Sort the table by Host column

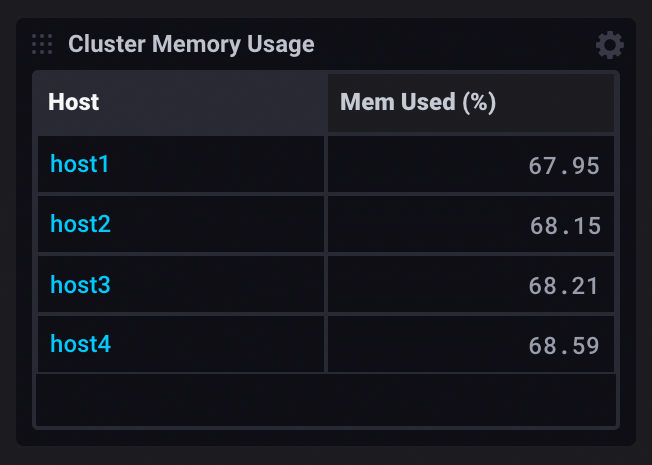click(x=74, y=102)
